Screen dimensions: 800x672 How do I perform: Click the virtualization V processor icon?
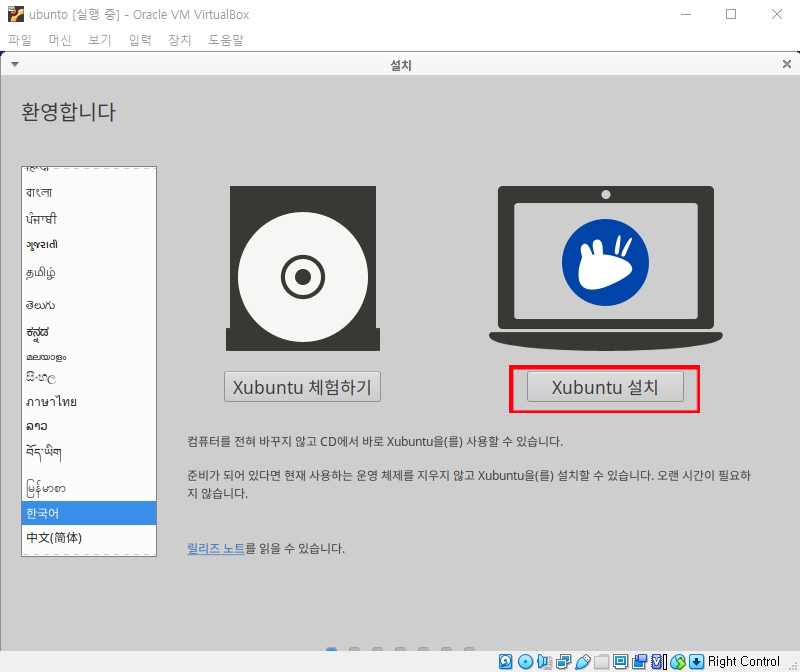click(x=659, y=662)
